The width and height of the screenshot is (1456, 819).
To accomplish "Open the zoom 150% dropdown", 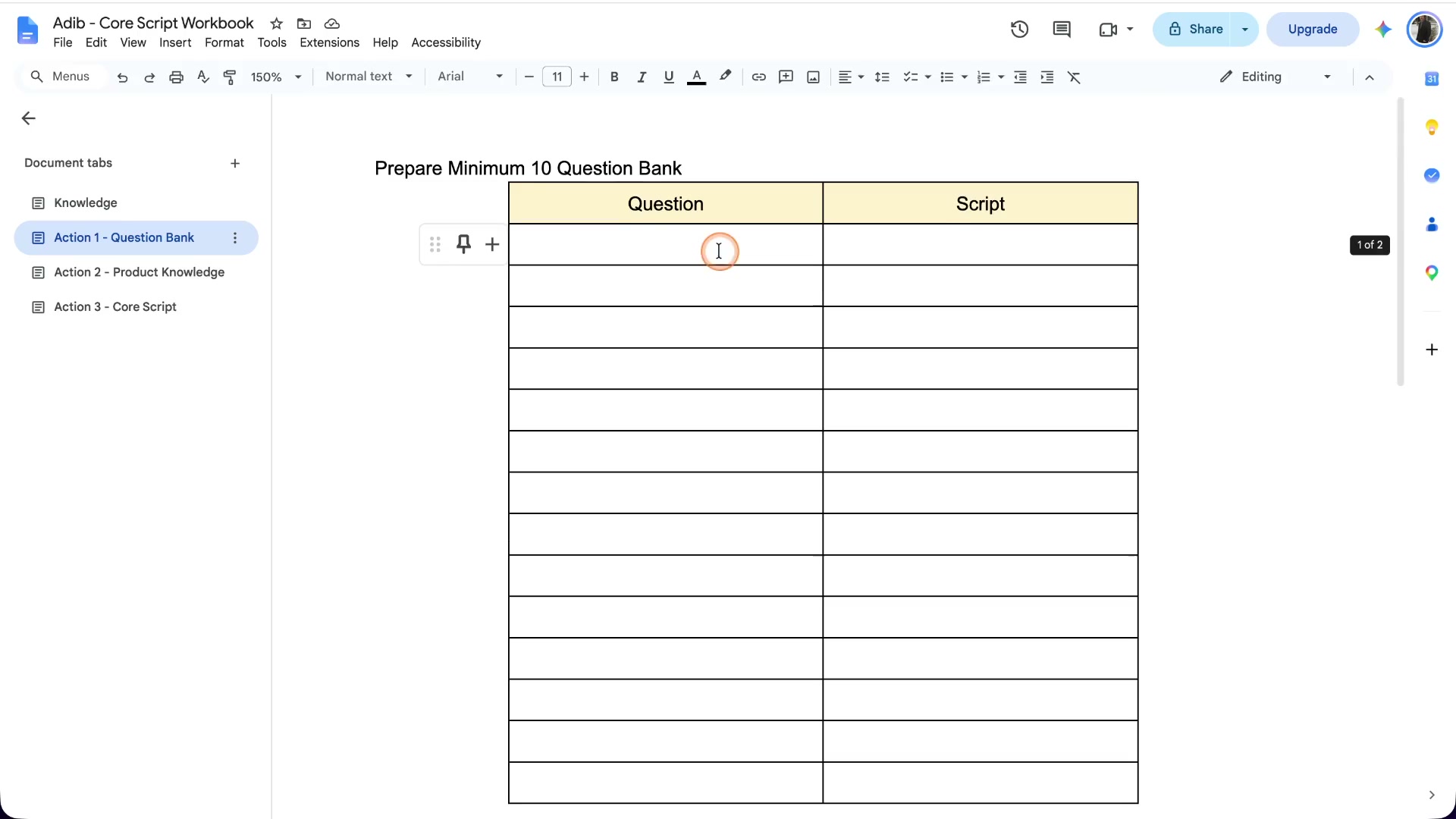I will [276, 77].
